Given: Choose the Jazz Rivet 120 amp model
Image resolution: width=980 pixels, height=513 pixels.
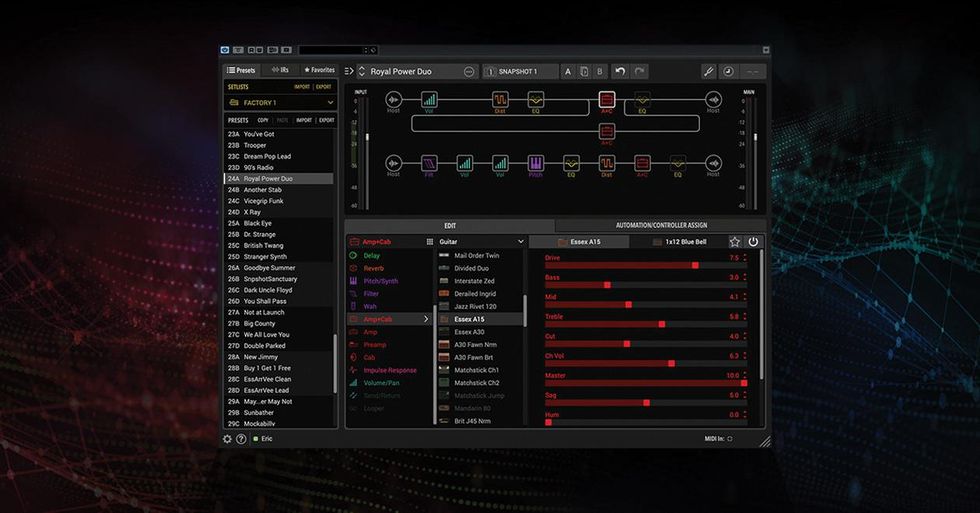Looking at the screenshot, I should pyautogui.click(x=480, y=306).
